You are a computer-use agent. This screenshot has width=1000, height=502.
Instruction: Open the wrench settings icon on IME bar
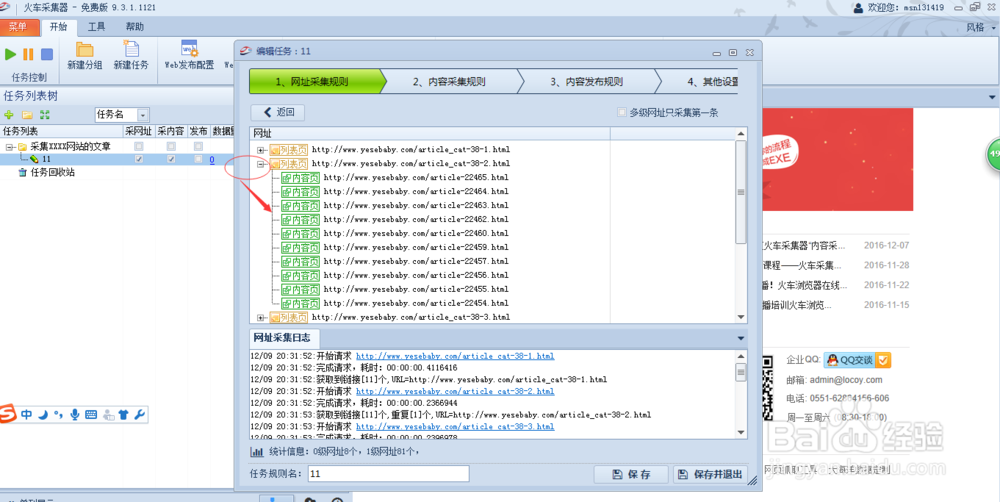pyautogui.click(x=140, y=415)
